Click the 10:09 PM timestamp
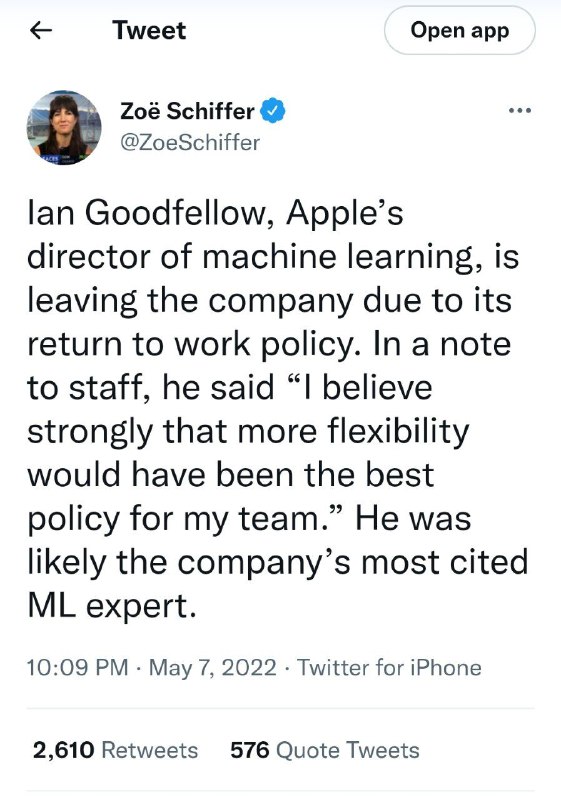 (77, 667)
